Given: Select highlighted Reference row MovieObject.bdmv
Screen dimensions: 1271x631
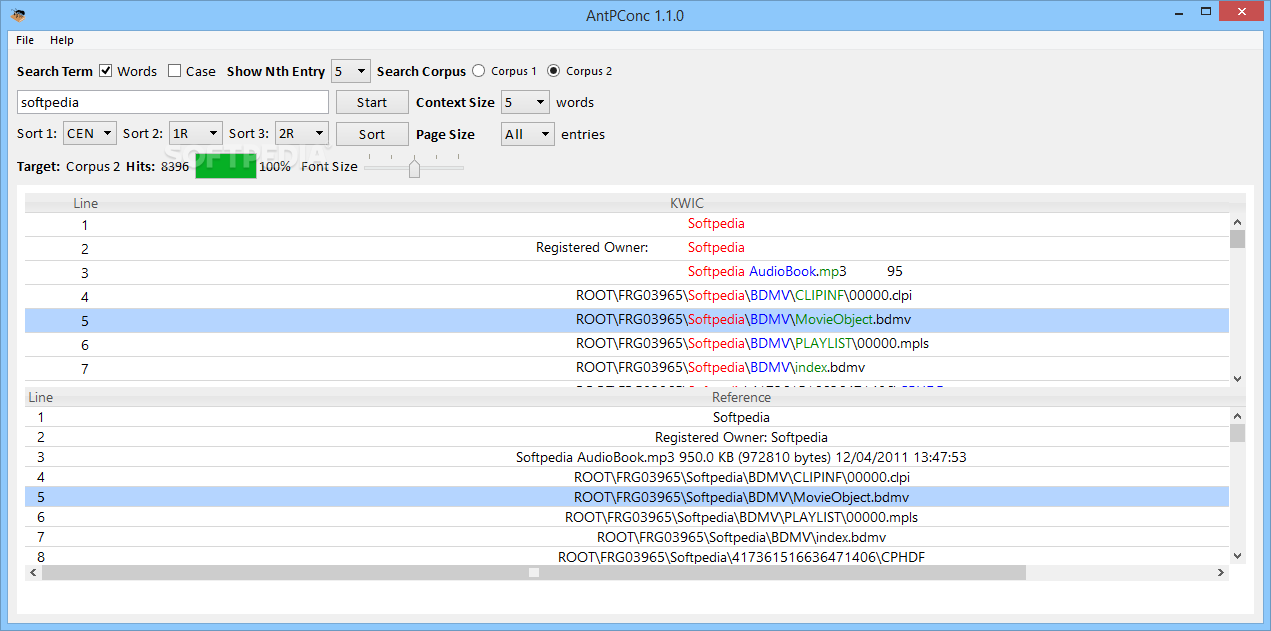Looking at the screenshot, I should [x=627, y=497].
